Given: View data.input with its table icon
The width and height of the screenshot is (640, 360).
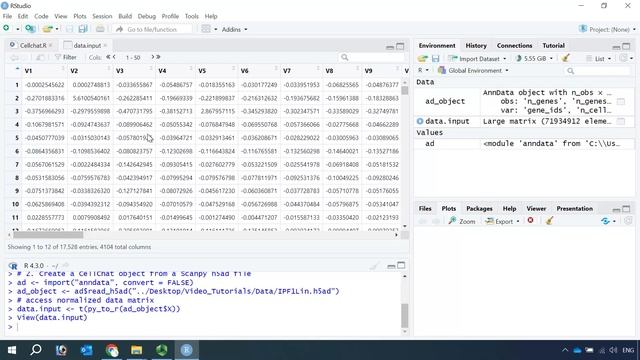Looking at the screenshot, I should (x=620, y=121).
